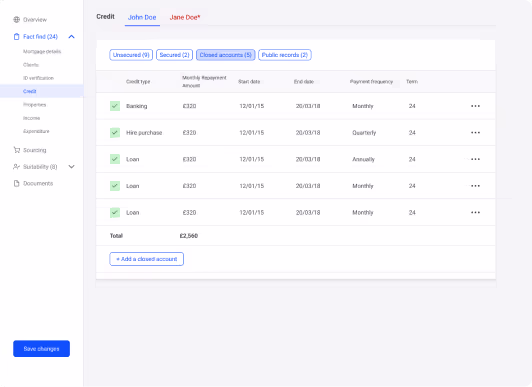Open Income in sidebar

point(32,118)
